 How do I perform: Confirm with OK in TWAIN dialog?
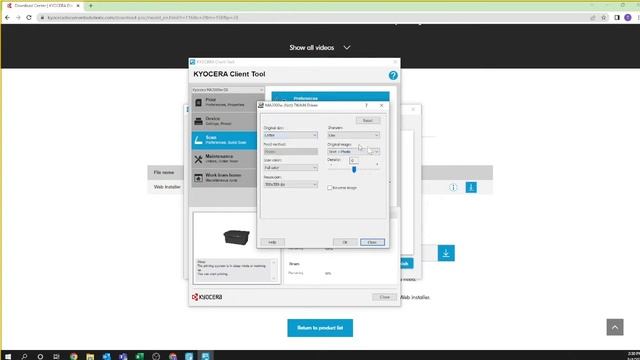345,242
